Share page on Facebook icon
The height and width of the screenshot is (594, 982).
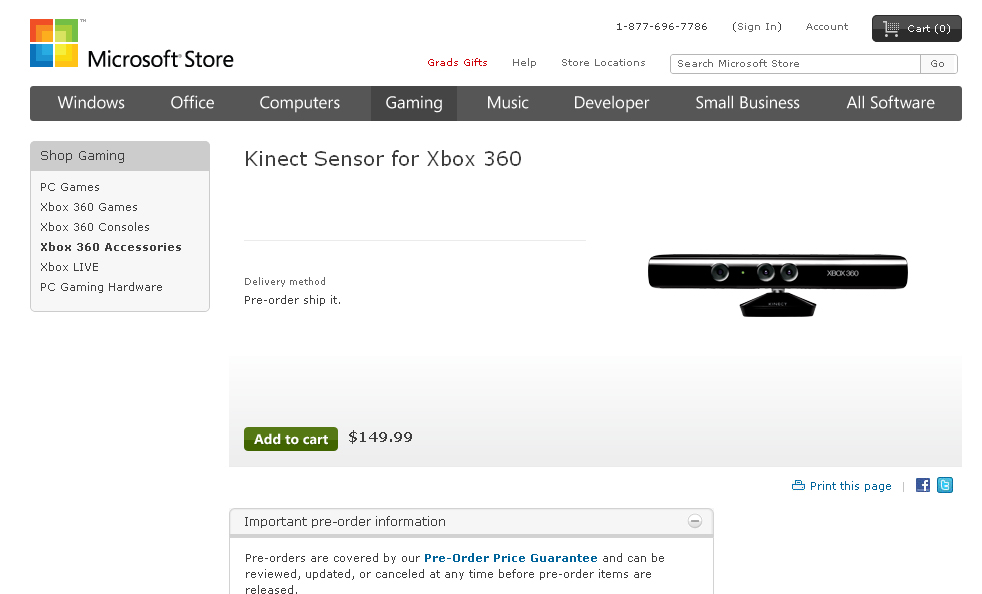tap(923, 485)
